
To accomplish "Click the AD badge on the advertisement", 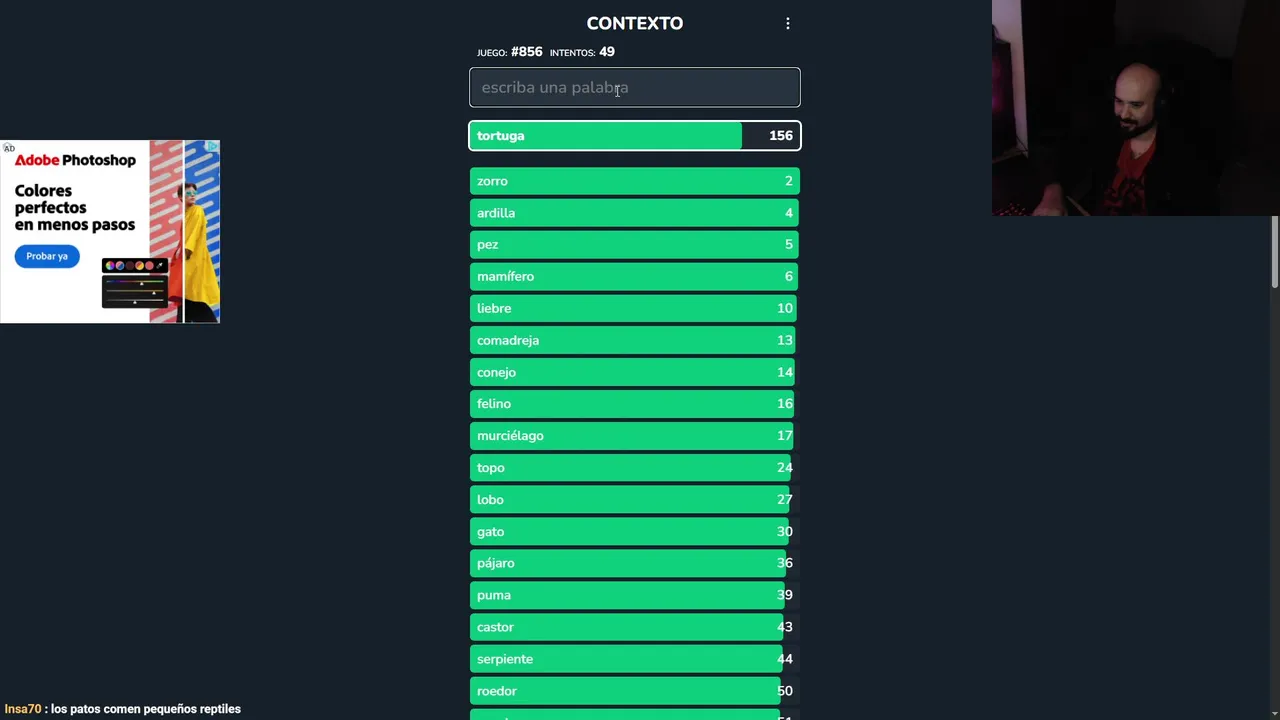I will tap(9, 148).
